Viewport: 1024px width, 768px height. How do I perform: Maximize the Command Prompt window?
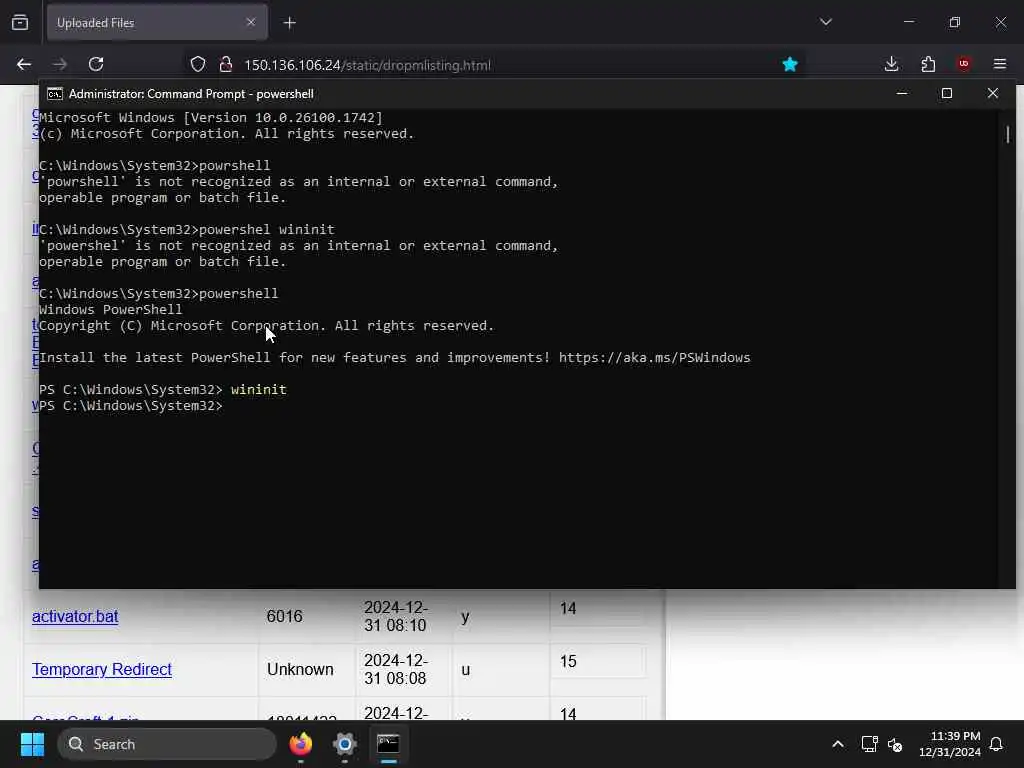[947, 93]
